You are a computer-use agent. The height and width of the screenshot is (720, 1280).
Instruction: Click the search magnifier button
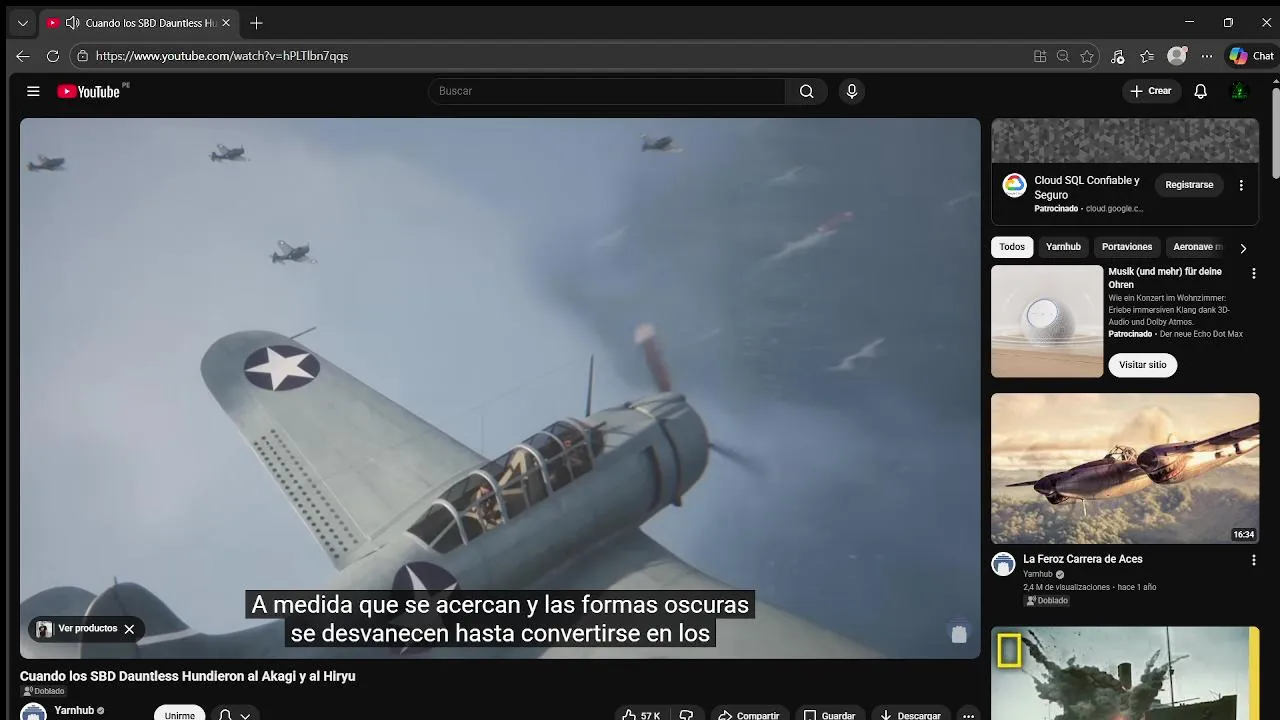tap(807, 91)
